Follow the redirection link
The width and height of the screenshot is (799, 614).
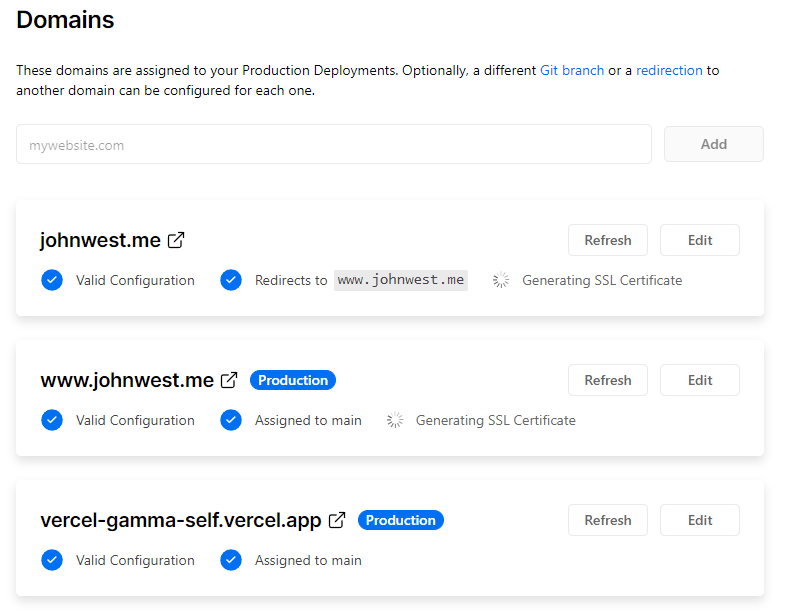(x=669, y=71)
